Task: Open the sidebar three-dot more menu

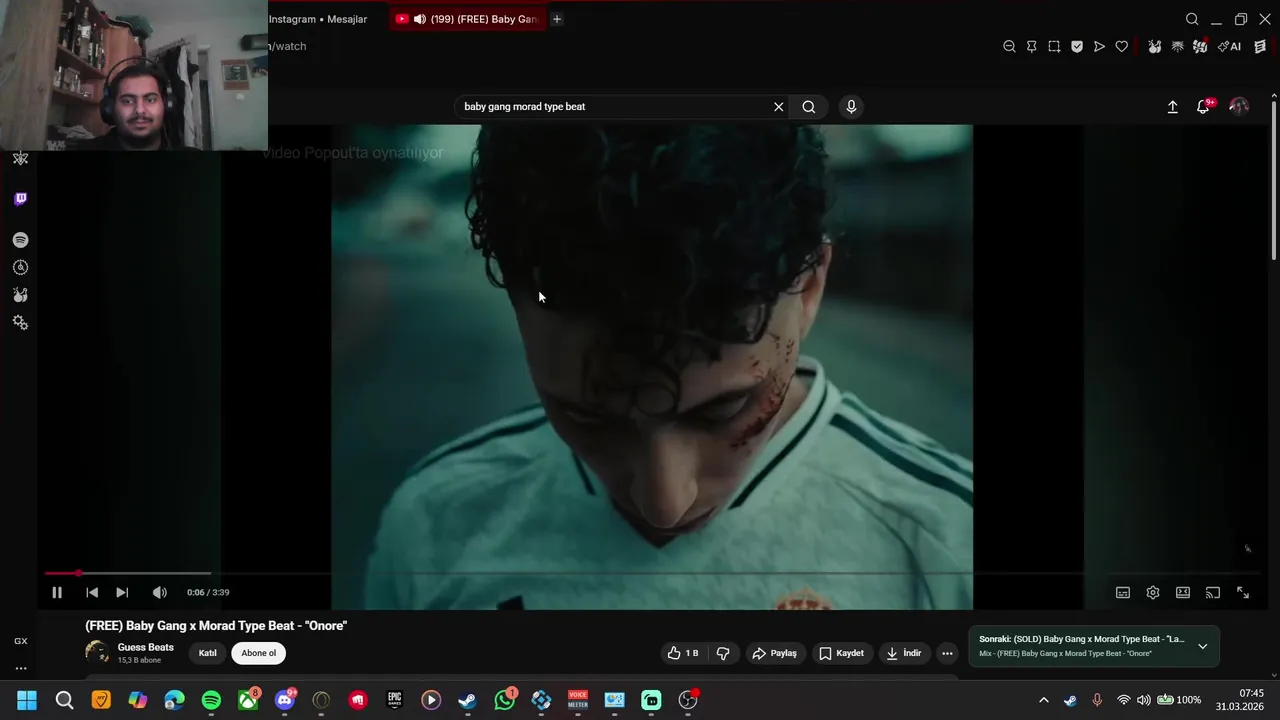Action: point(20,668)
